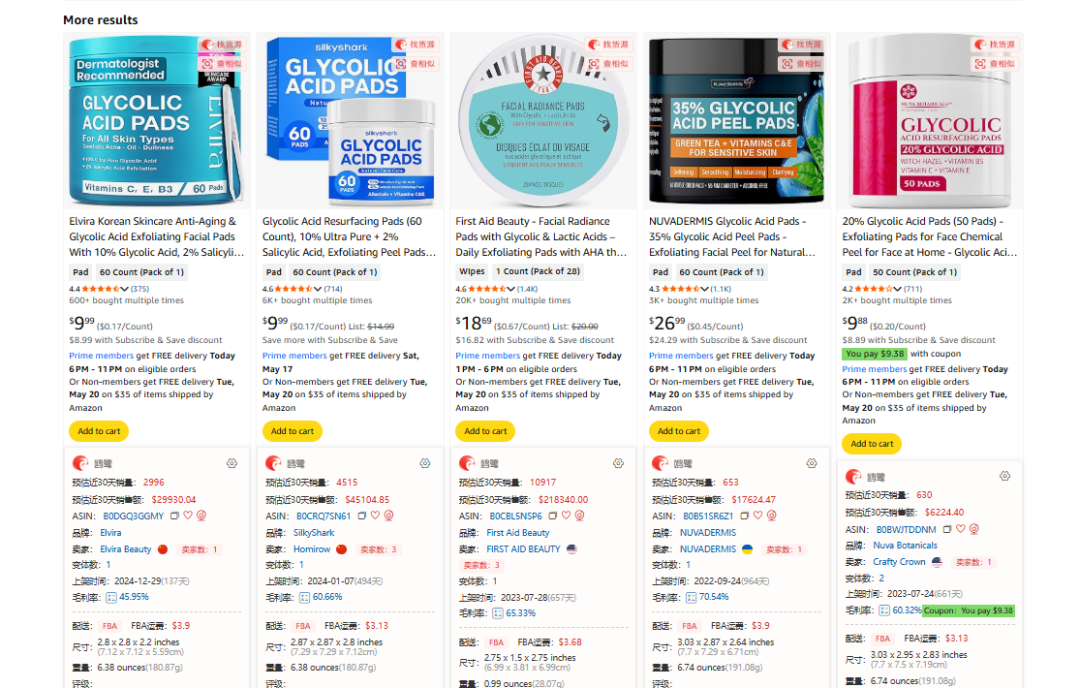Expand the 4.6 star rating chevron for SilkyShark pads

coord(318,289)
